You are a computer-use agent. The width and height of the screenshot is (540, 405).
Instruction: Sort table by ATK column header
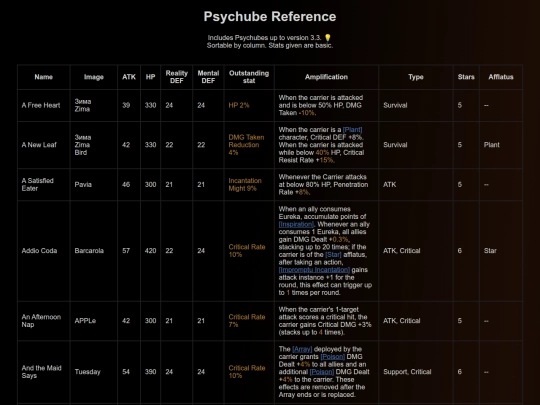(x=129, y=77)
